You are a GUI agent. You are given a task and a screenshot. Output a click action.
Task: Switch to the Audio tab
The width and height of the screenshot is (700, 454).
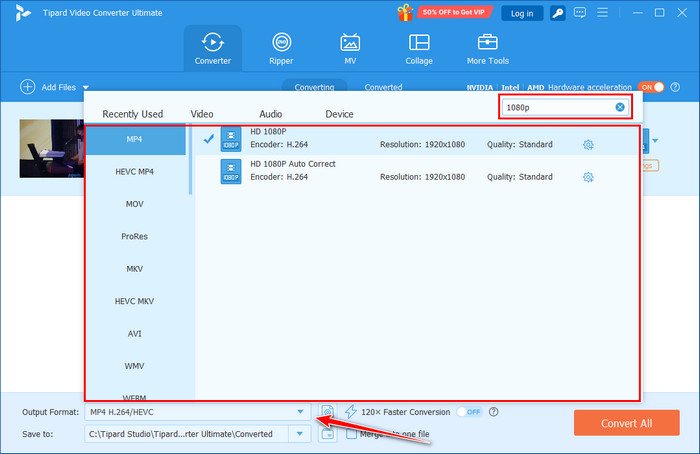[270, 114]
